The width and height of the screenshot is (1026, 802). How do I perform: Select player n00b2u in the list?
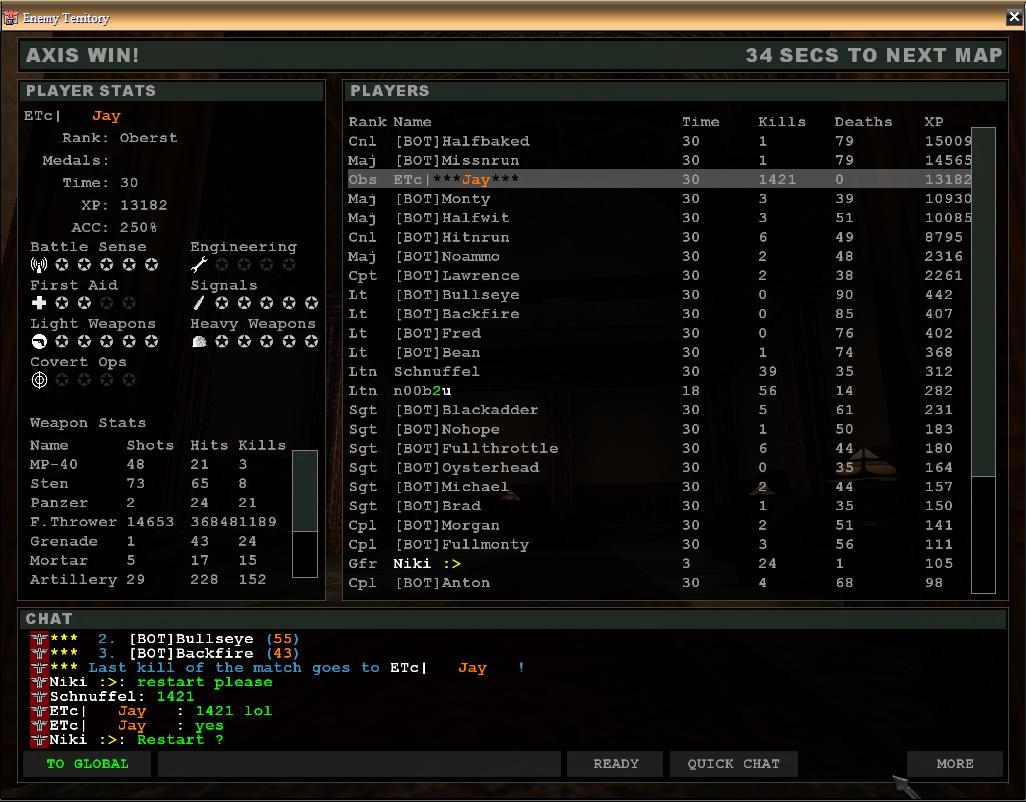tap(422, 391)
